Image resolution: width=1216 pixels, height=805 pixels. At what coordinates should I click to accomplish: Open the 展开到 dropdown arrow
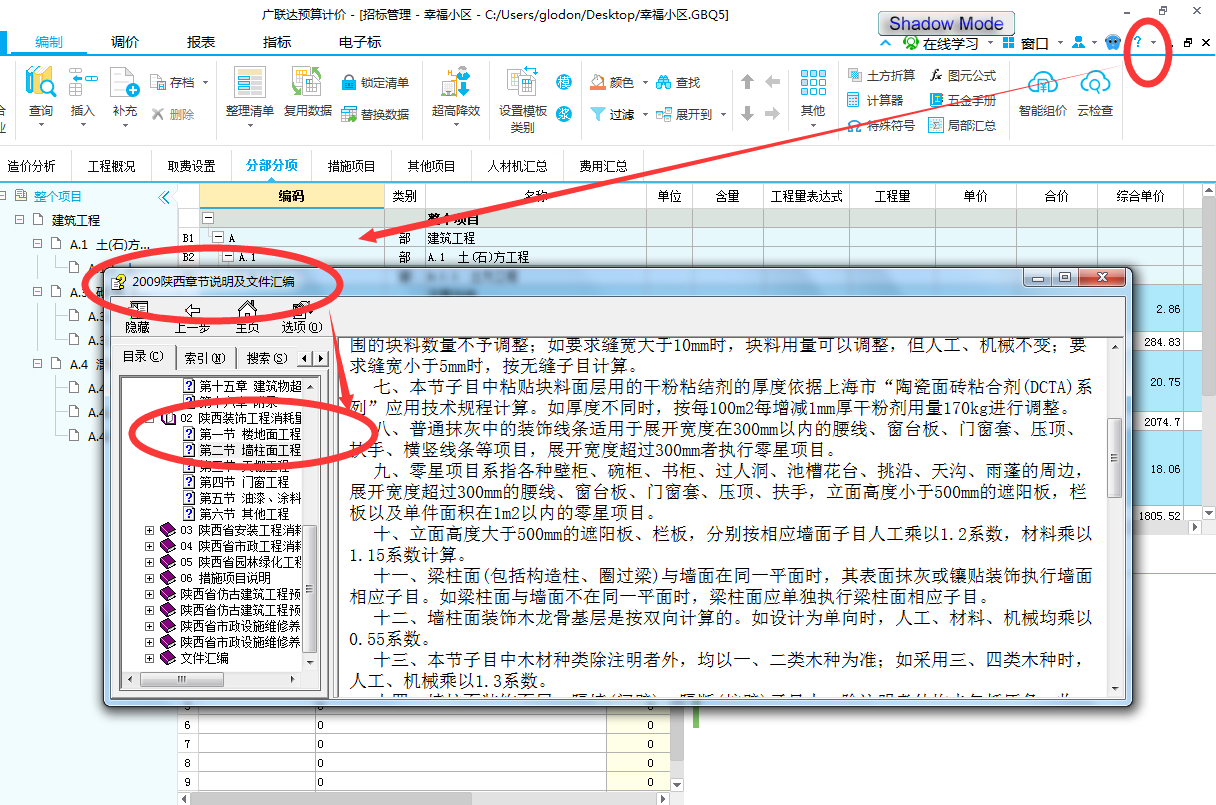(x=722, y=114)
